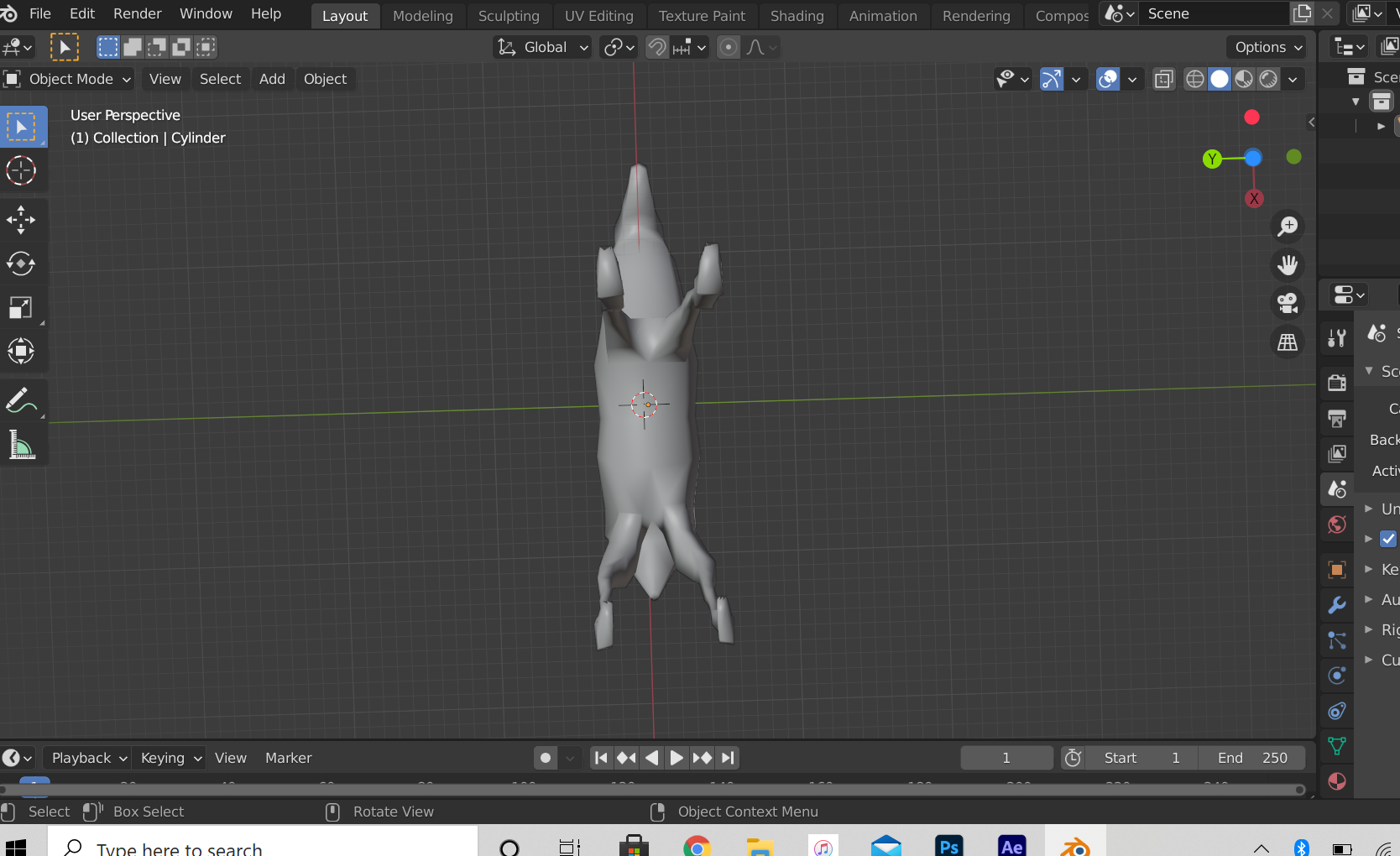1400x856 pixels.
Task: Click the Marker menu in timeline
Action: [x=289, y=758]
